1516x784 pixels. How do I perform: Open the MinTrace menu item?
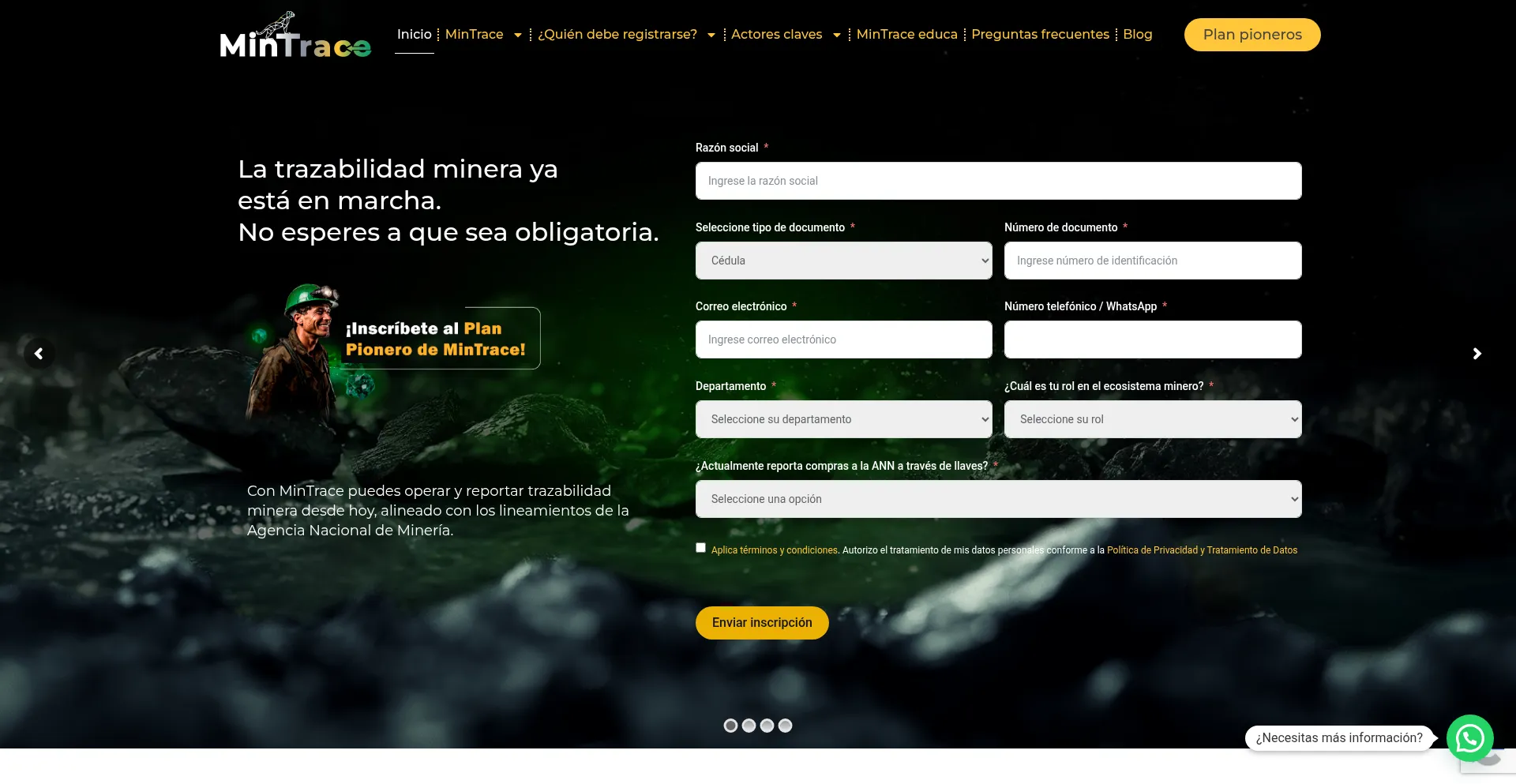coord(475,34)
